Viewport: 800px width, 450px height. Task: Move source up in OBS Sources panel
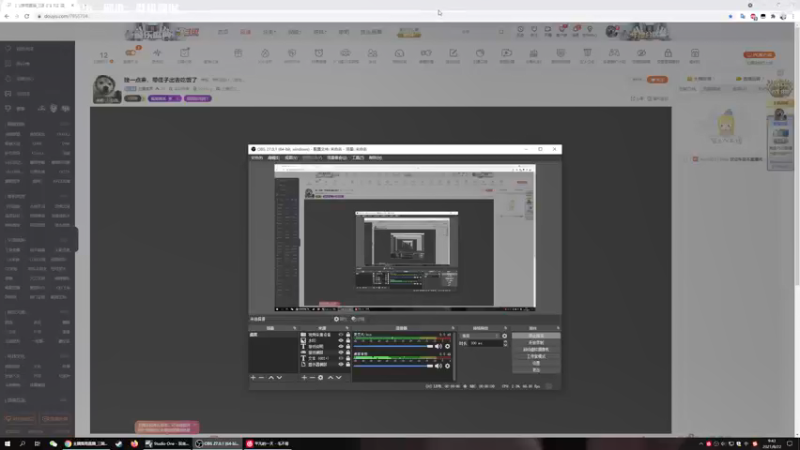point(330,378)
